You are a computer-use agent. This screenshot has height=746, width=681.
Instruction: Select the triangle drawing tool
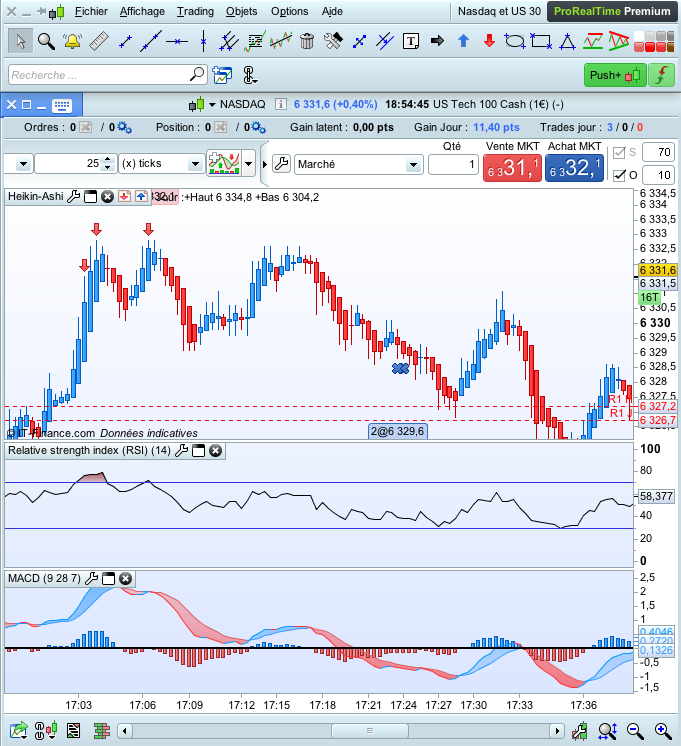coord(567,42)
